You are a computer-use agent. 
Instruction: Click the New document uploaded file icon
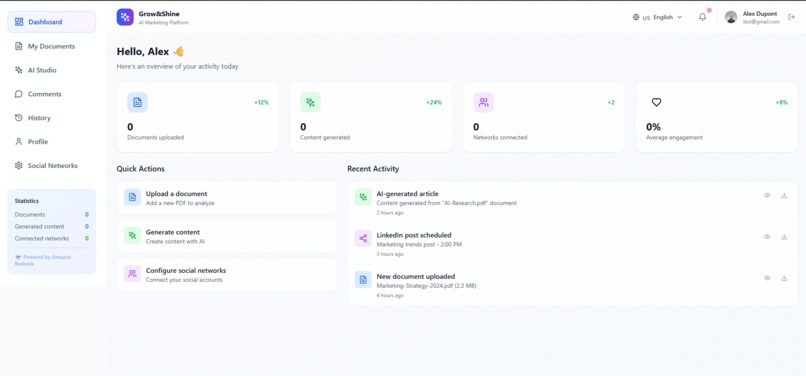[x=363, y=280]
